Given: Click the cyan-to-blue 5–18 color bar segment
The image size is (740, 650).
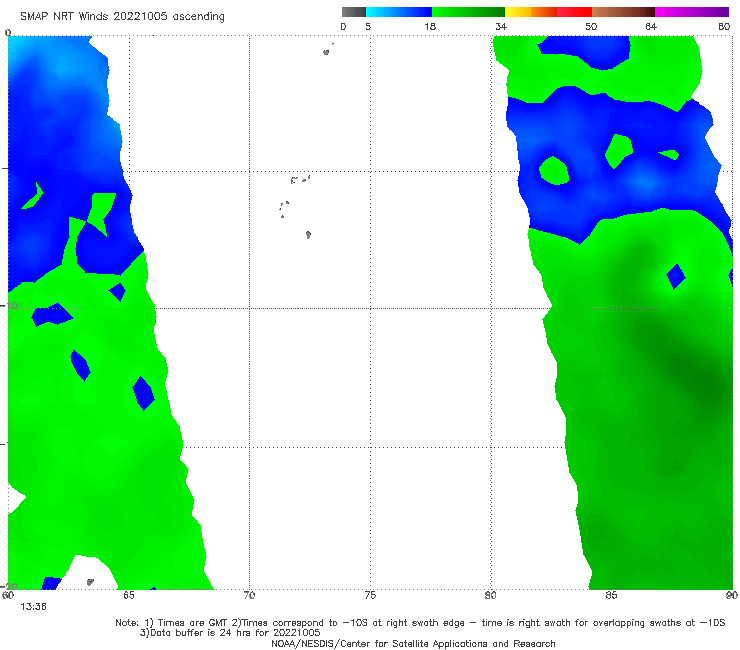Looking at the screenshot, I should [399, 12].
